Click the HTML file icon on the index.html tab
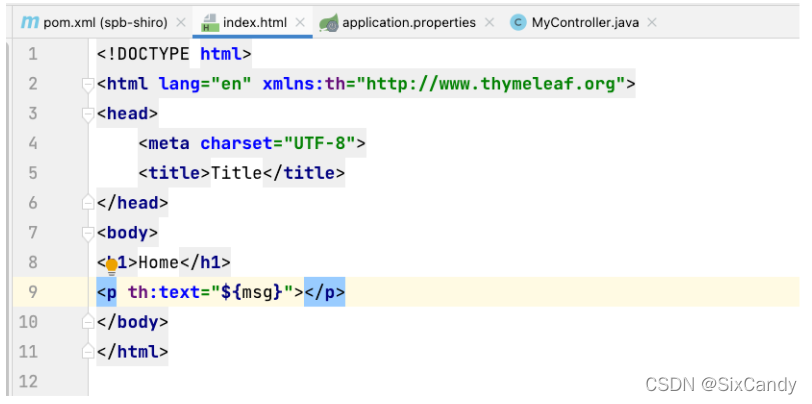The width and height of the screenshot is (812, 404). pyautogui.click(x=208, y=23)
